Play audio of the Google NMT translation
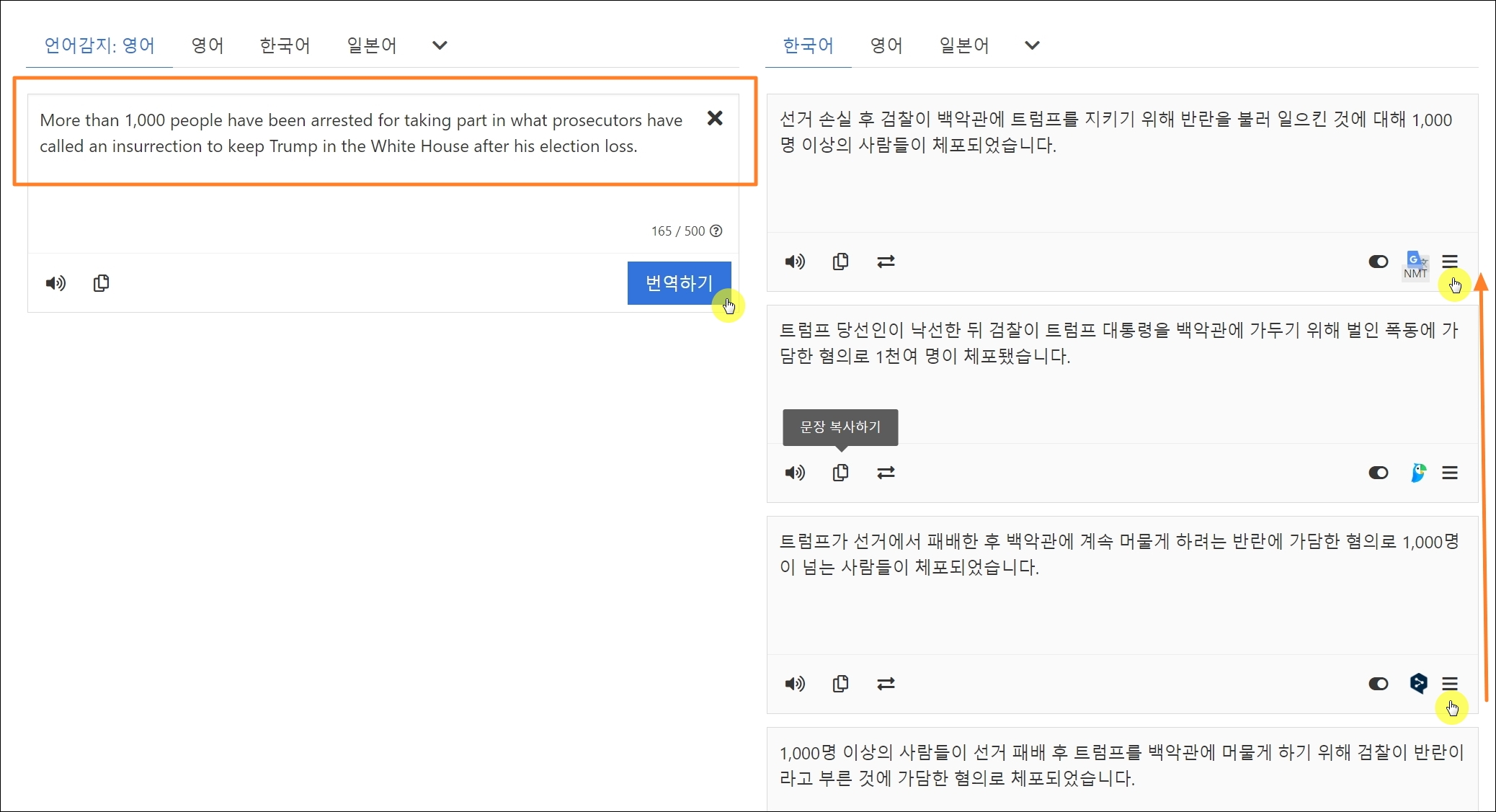Image resolution: width=1496 pixels, height=812 pixels. click(795, 262)
